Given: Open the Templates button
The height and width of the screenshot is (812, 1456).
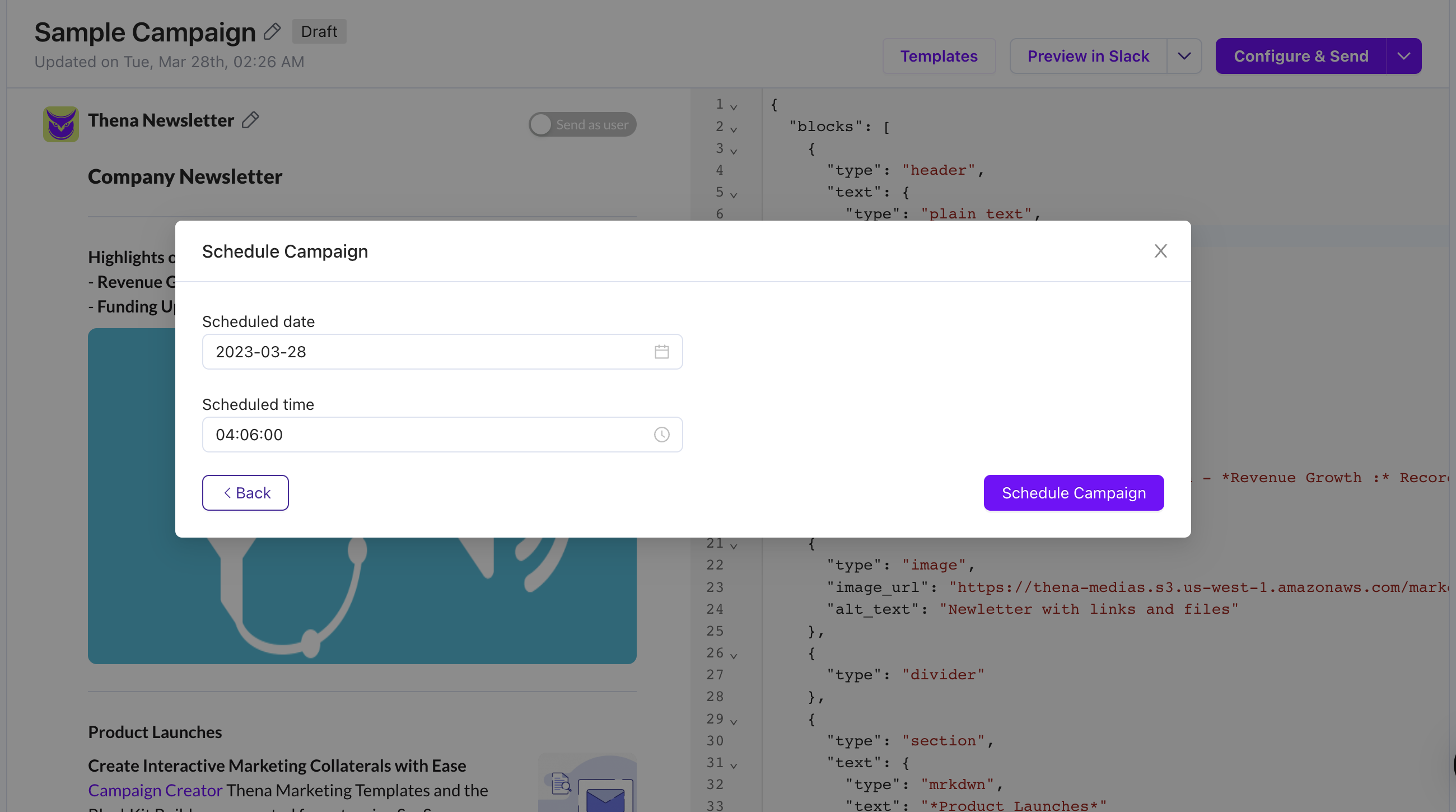Looking at the screenshot, I should tap(939, 56).
